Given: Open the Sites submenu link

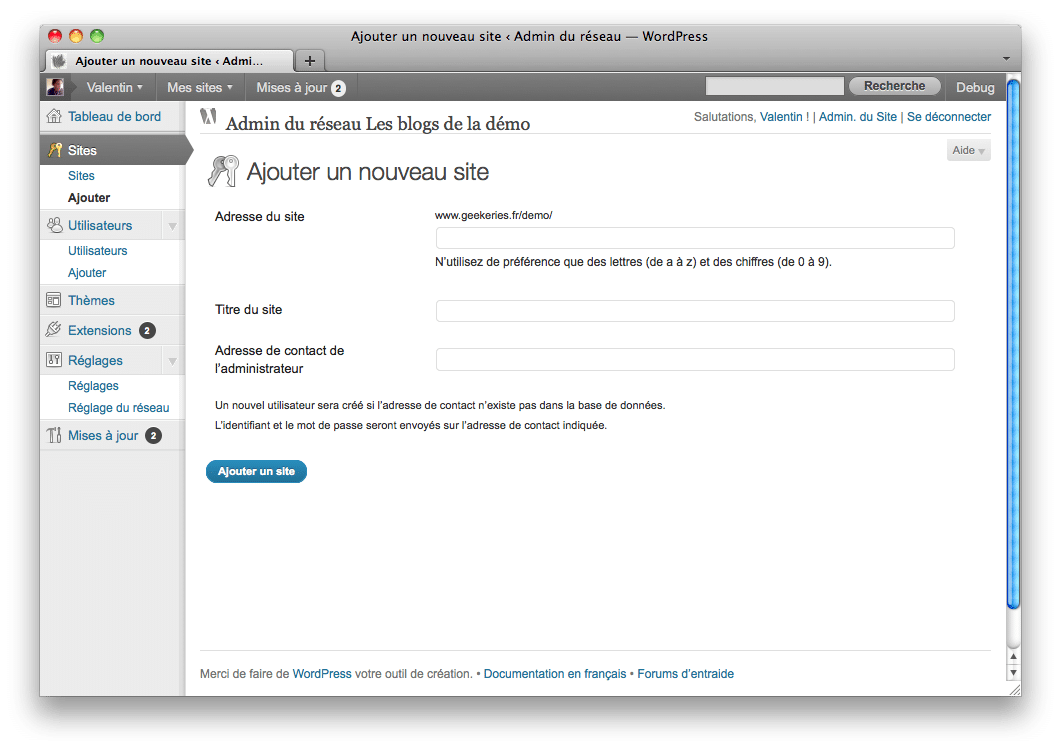Looking at the screenshot, I should tap(81, 175).
